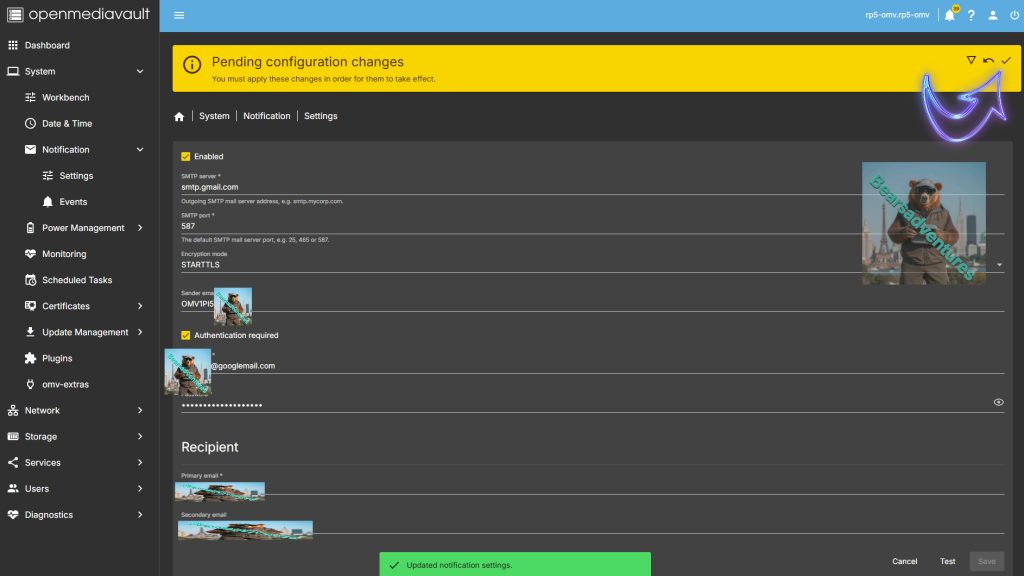This screenshot has width=1024, height=576.
Task: Click the hamburger menu toggle icon
Action: point(179,15)
